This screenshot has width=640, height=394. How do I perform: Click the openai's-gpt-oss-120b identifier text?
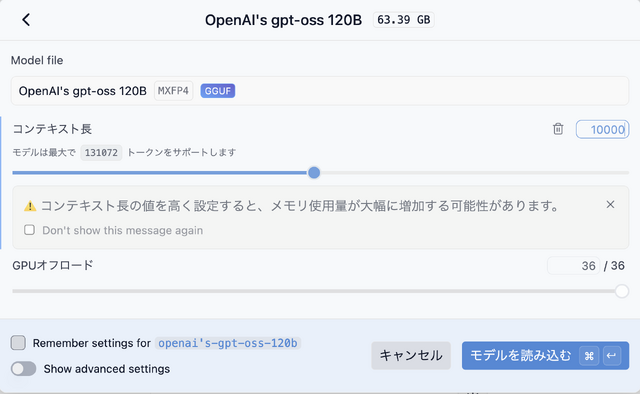pos(228,343)
